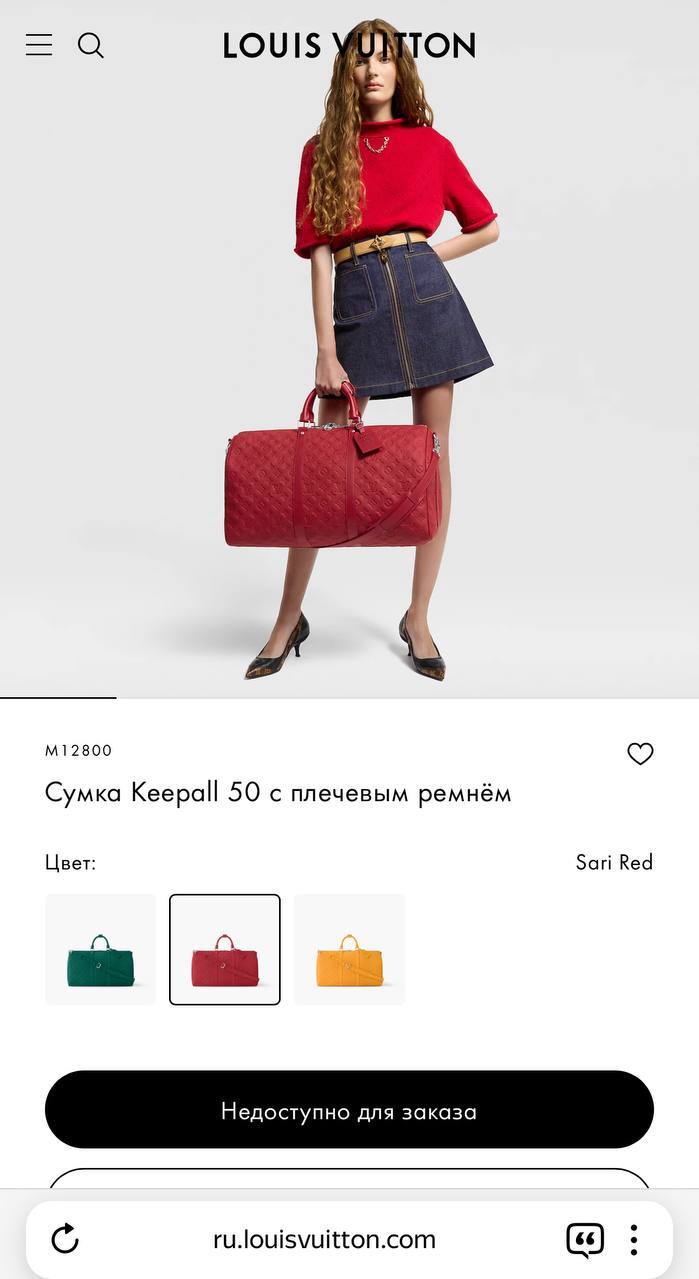Tap the Цвет label
Image resolution: width=699 pixels, height=1279 pixels.
[71, 863]
